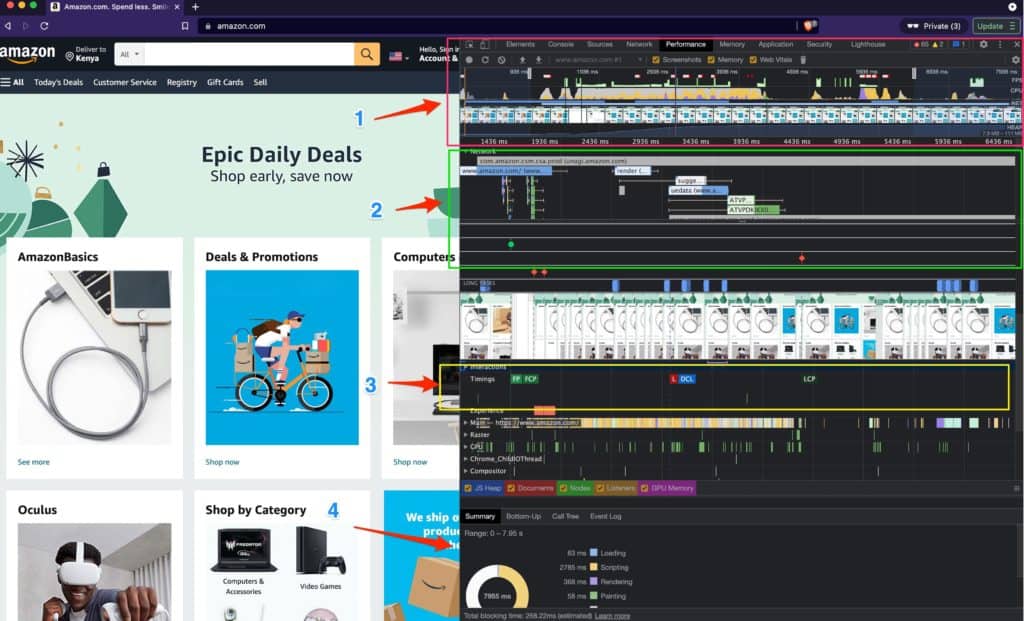Uncheck the Nodes checkbox
1024x621 pixels.
(x=562, y=488)
